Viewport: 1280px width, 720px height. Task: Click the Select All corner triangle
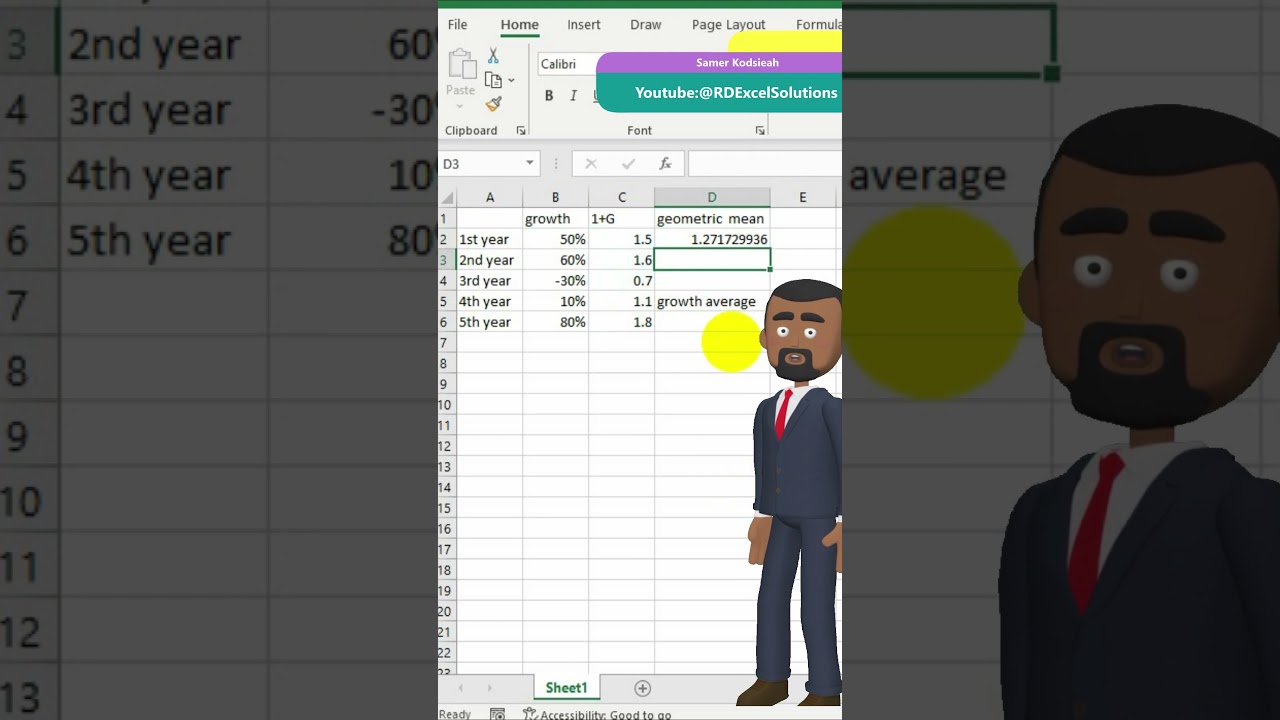(448, 198)
